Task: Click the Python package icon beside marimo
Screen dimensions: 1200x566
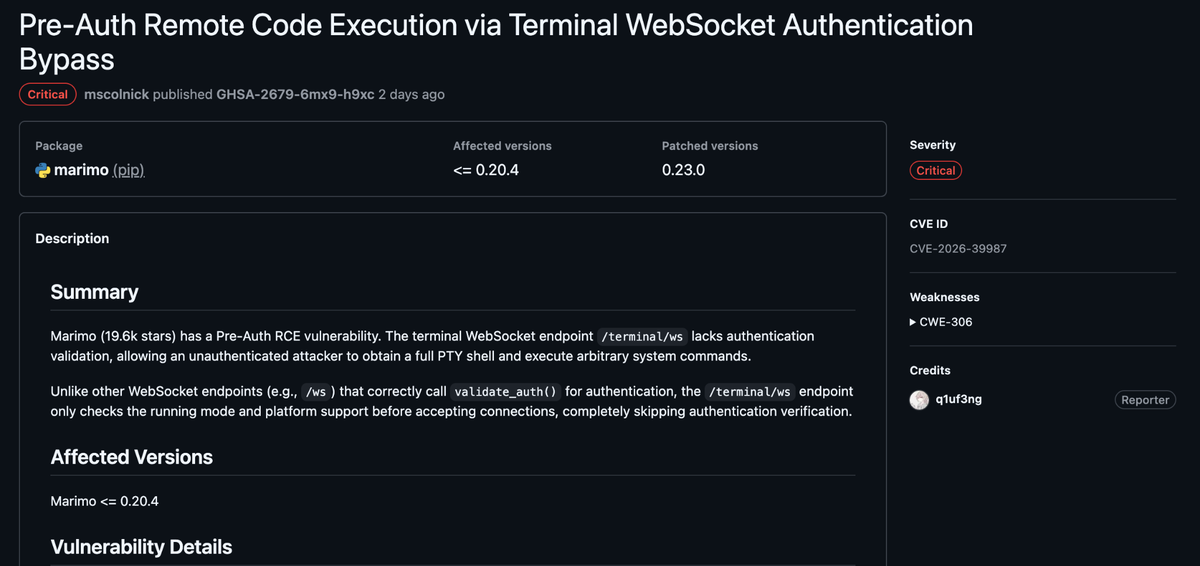Action: click(43, 170)
